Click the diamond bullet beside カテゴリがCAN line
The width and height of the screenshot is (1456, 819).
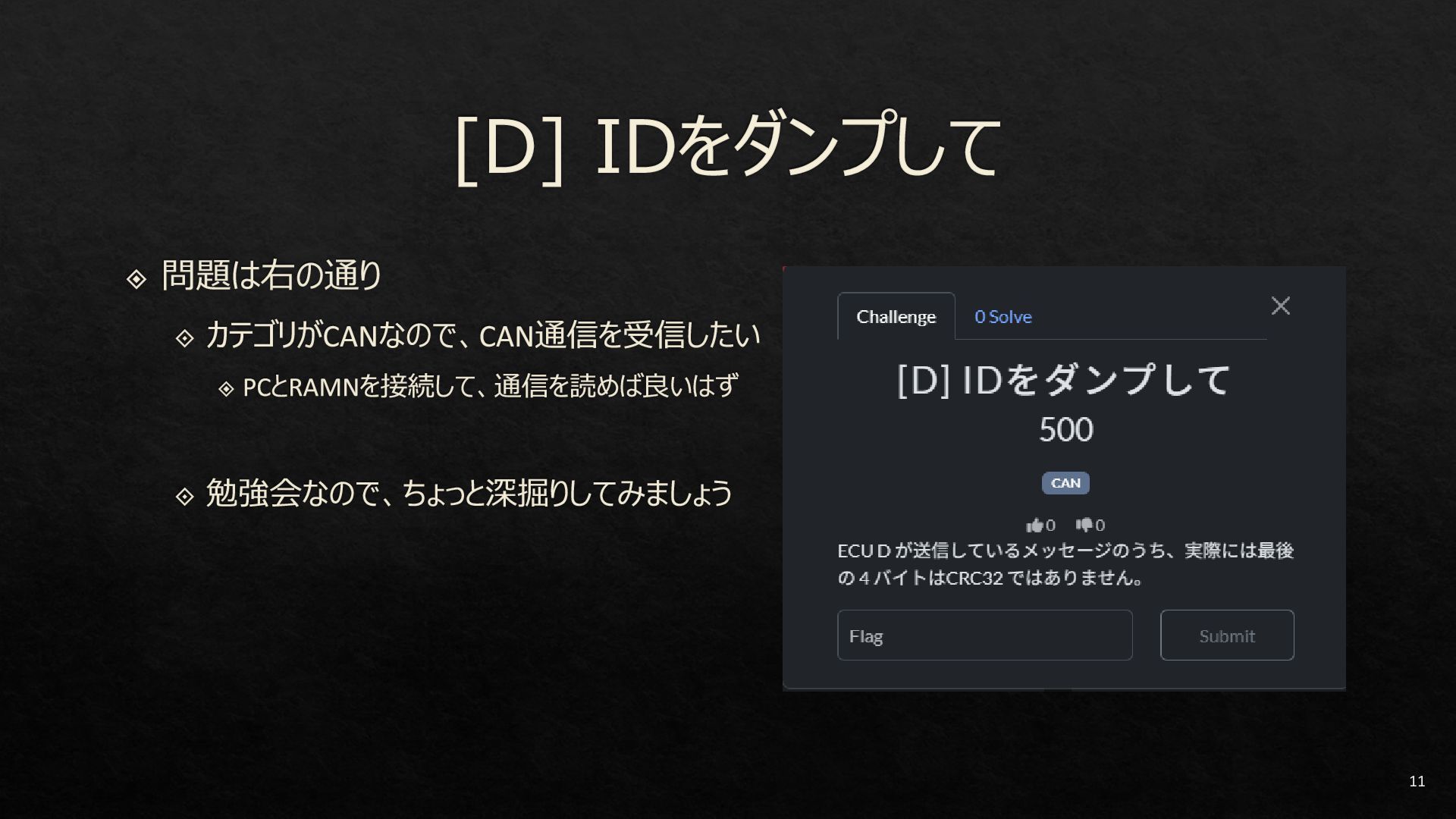click(184, 338)
